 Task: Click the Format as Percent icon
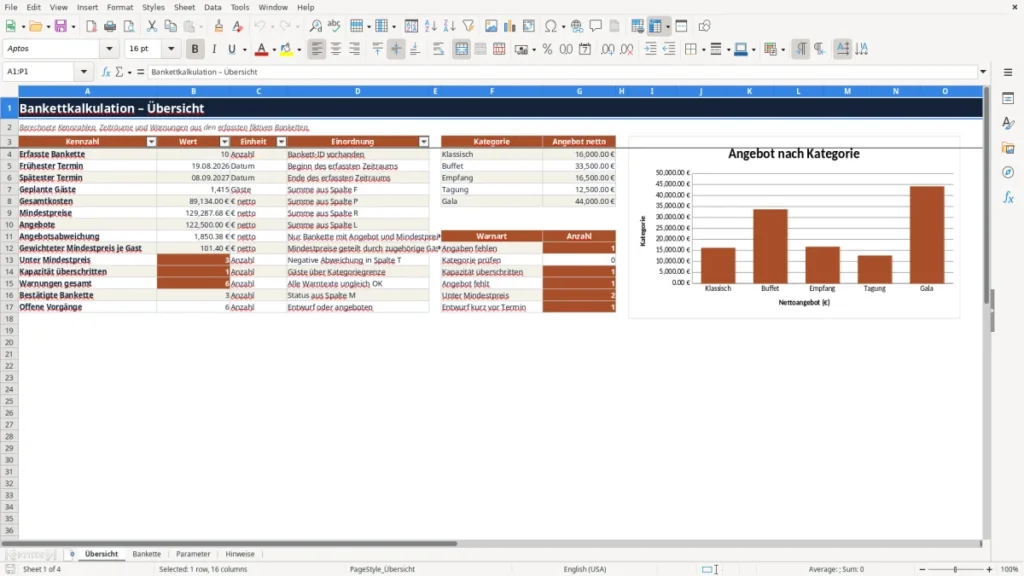(x=547, y=49)
